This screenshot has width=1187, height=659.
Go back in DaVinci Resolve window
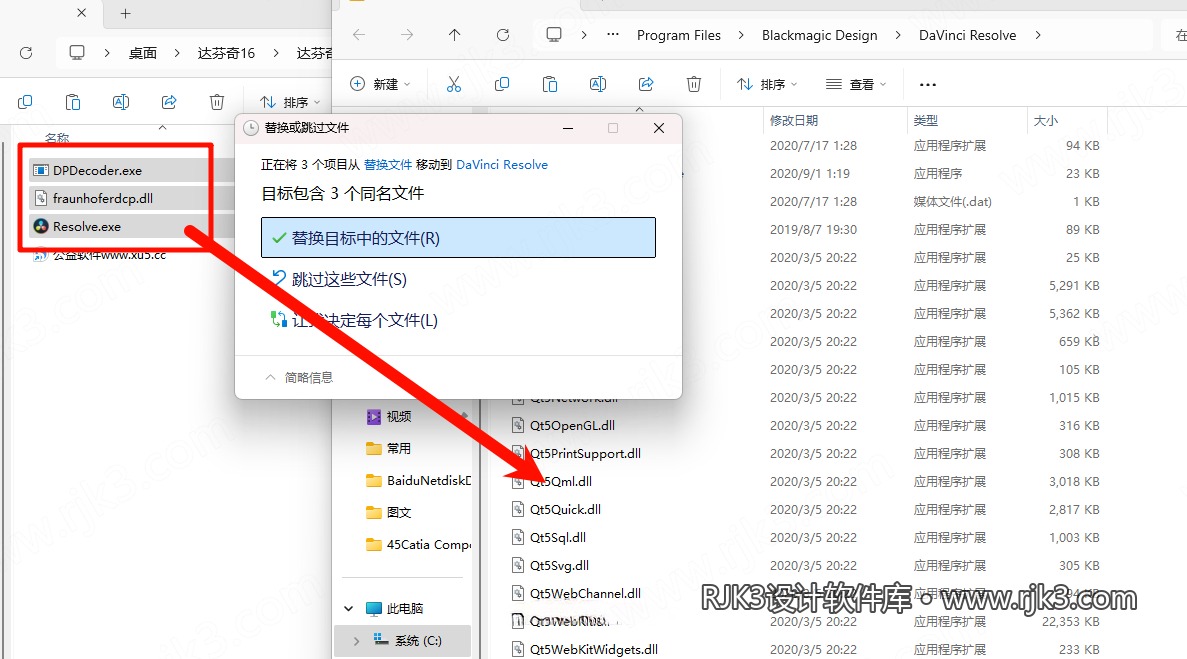click(359, 35)
